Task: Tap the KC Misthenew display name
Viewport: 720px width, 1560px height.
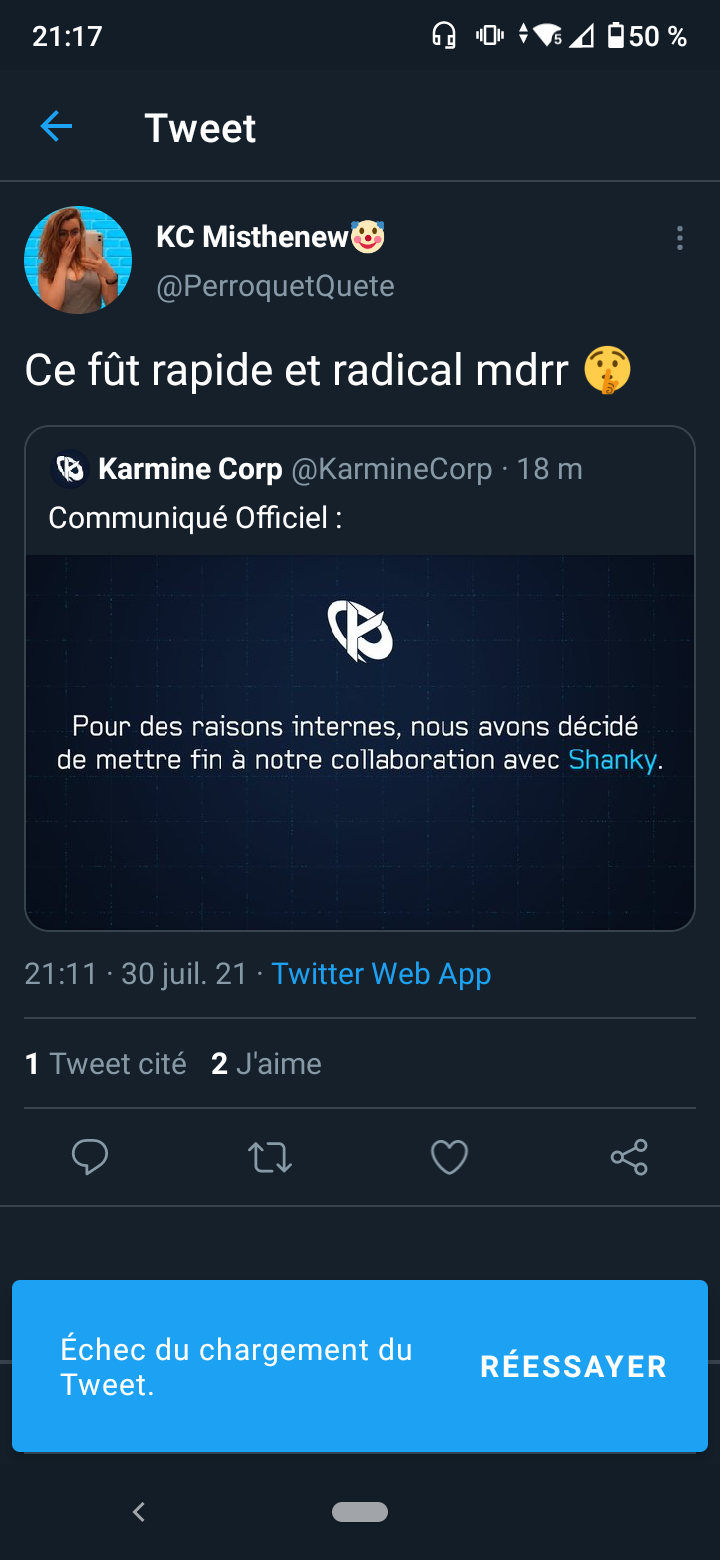Action: click(252, 237)
